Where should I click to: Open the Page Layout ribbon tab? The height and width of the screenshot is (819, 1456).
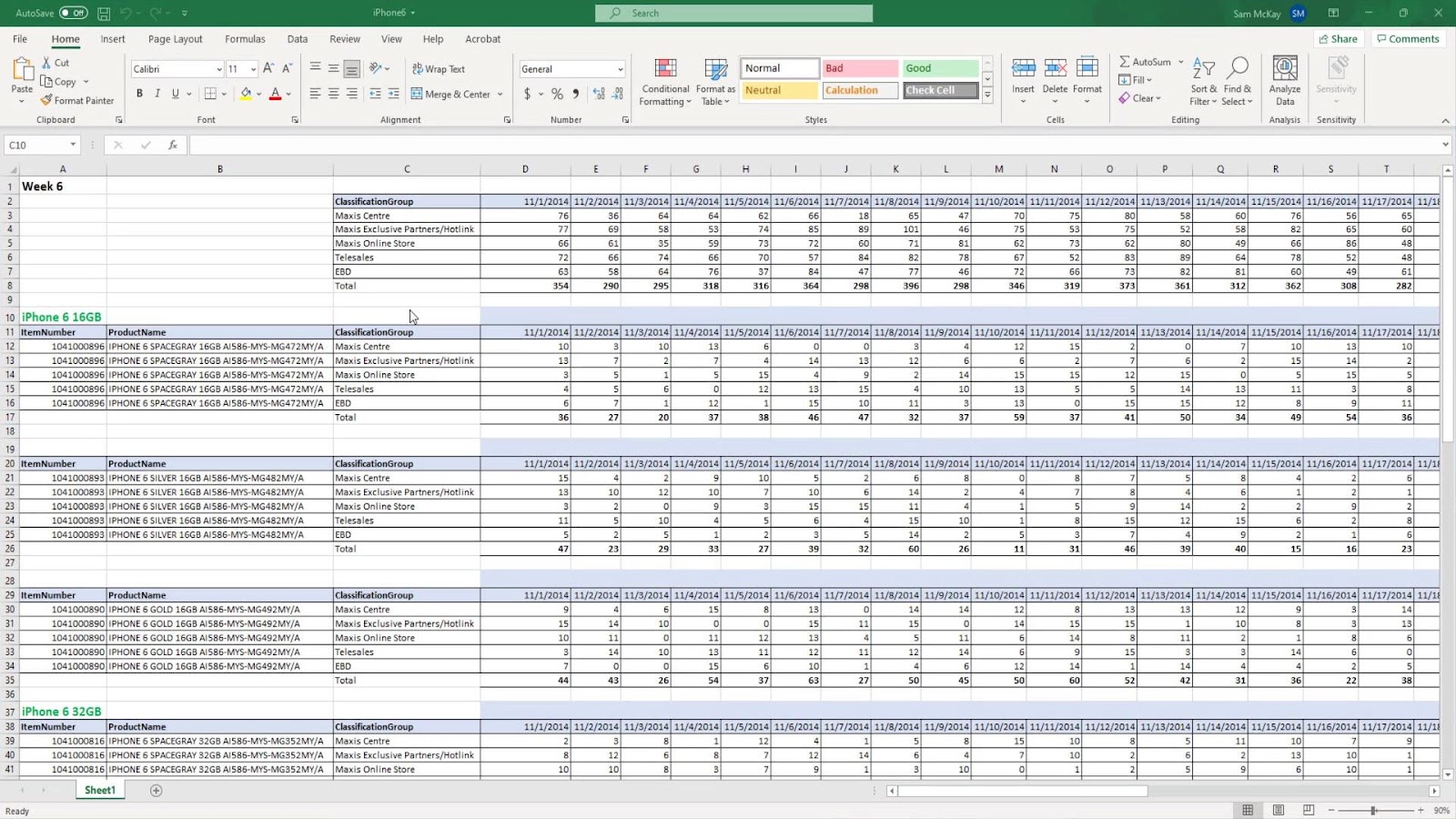tap(175, 39)
